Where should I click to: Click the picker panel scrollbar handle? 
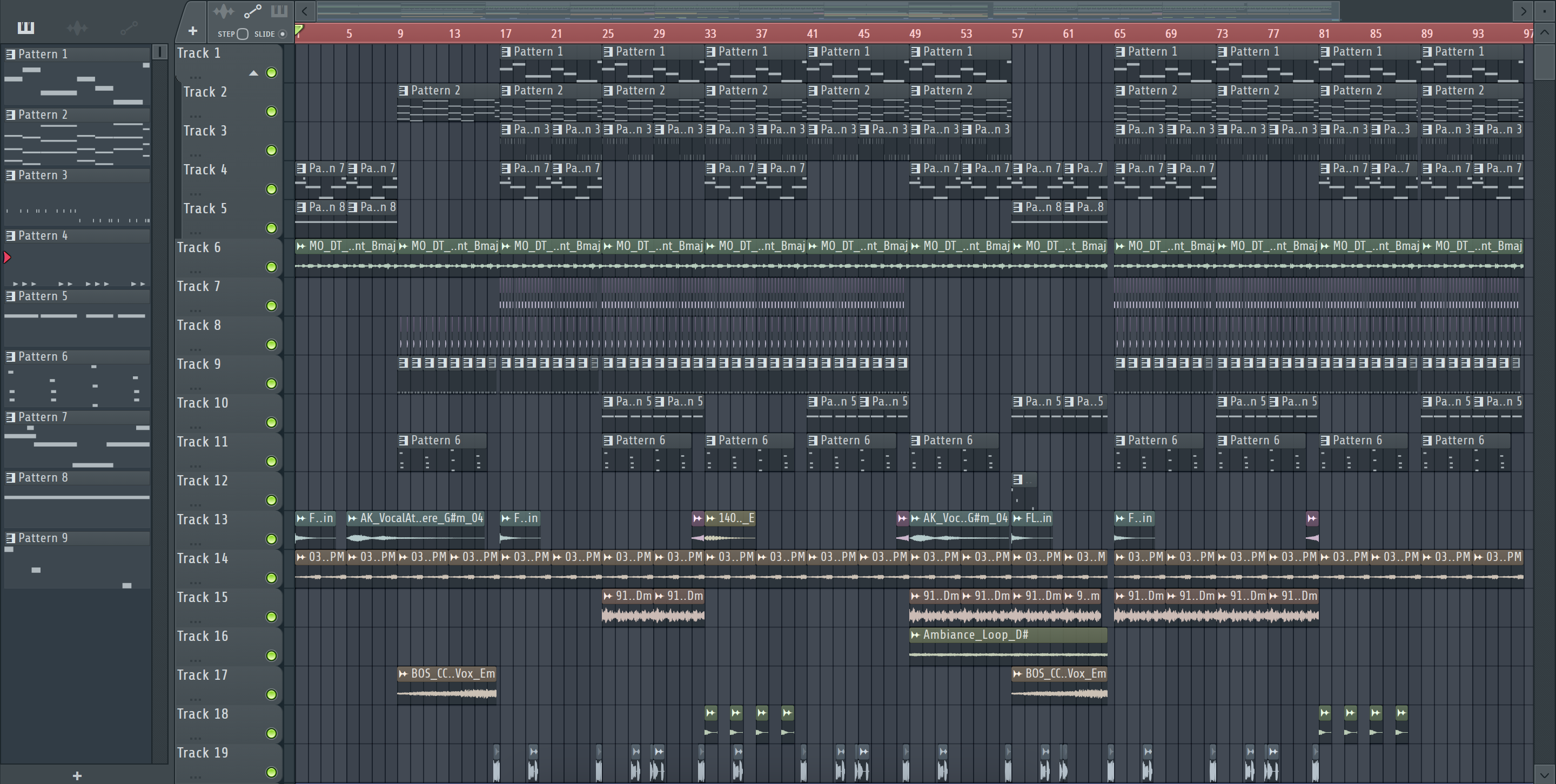(160, 52)
